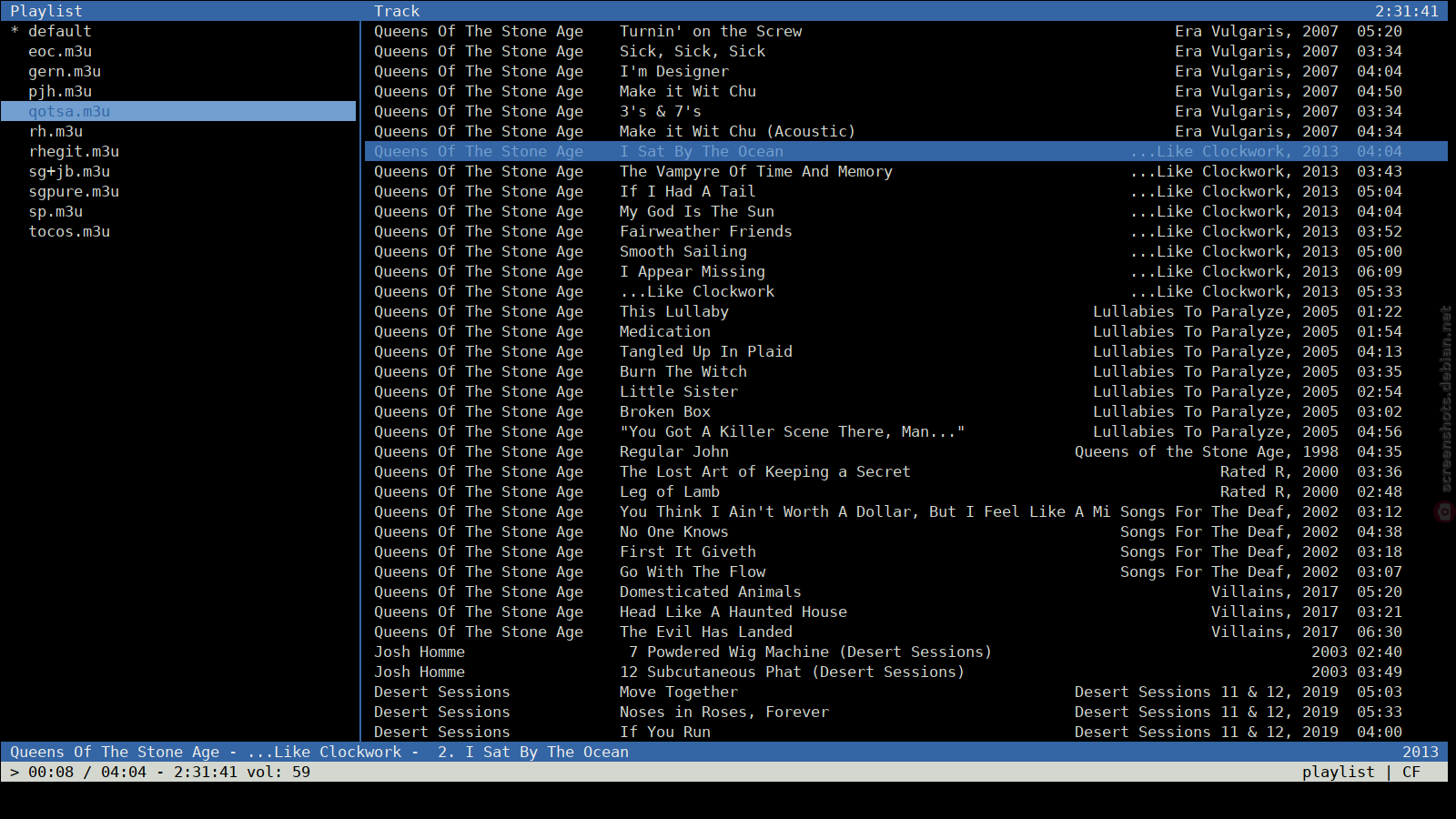Select the default playlist entry
The height and width of the screenshot is (819, 1456).
click(x=178, y=31)
